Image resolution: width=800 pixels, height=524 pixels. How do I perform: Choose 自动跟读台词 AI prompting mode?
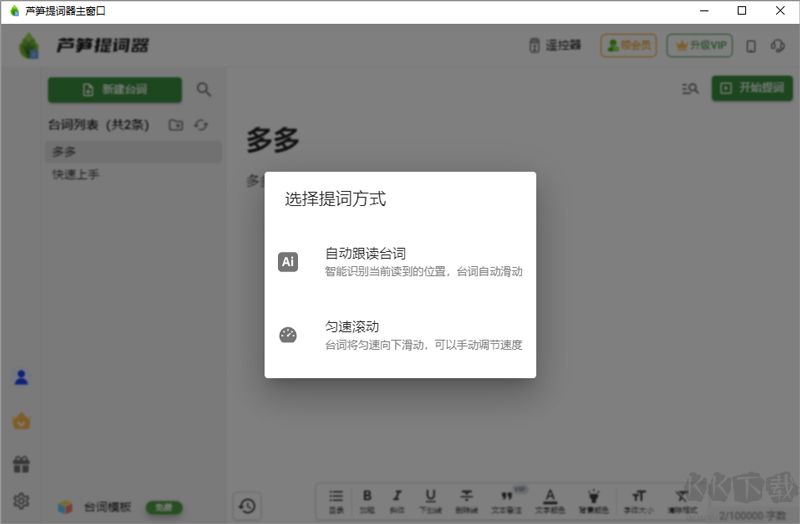click(x=400, y=262)
